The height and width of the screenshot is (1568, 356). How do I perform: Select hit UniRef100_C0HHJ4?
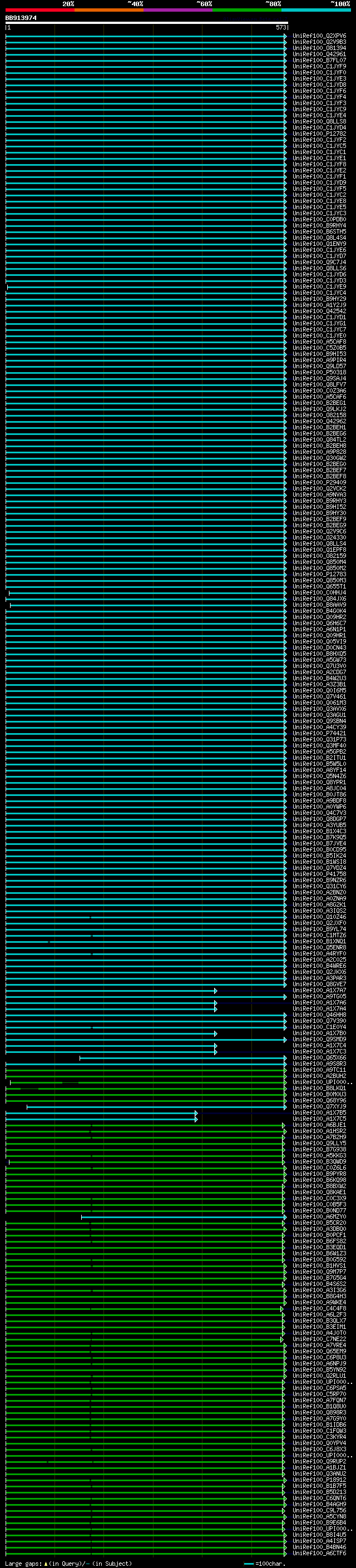(x=319, y=593)
